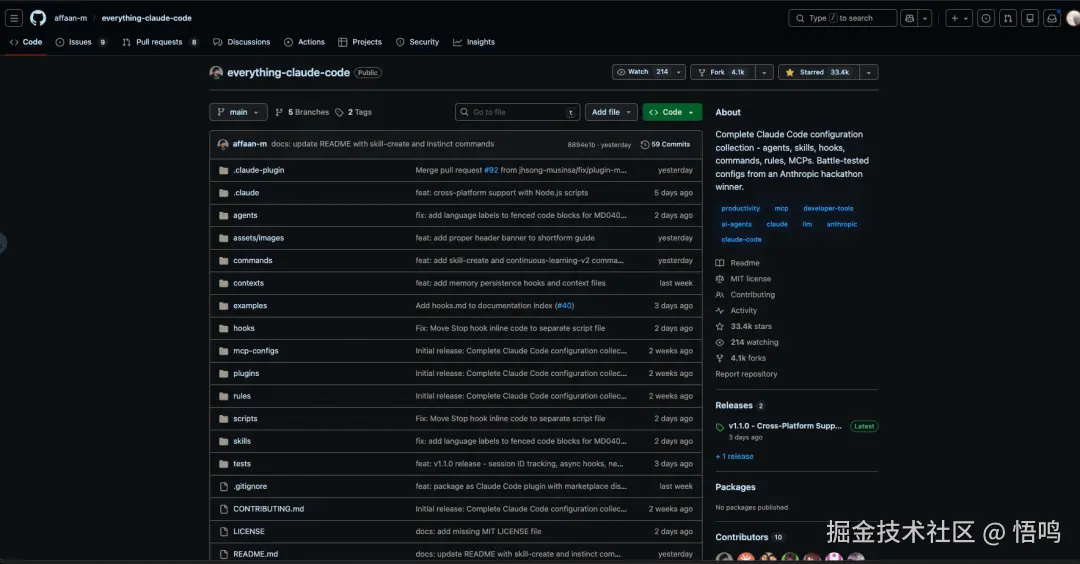The height and width of the screenshot is (564, 1080).
Task: Open the hamburger navigation menu
Action: pyautogui.click(x=14, y=19)
